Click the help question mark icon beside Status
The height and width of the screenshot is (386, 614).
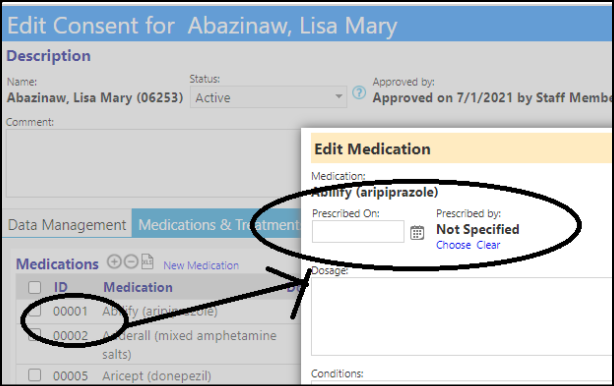[x=359, y=93]
